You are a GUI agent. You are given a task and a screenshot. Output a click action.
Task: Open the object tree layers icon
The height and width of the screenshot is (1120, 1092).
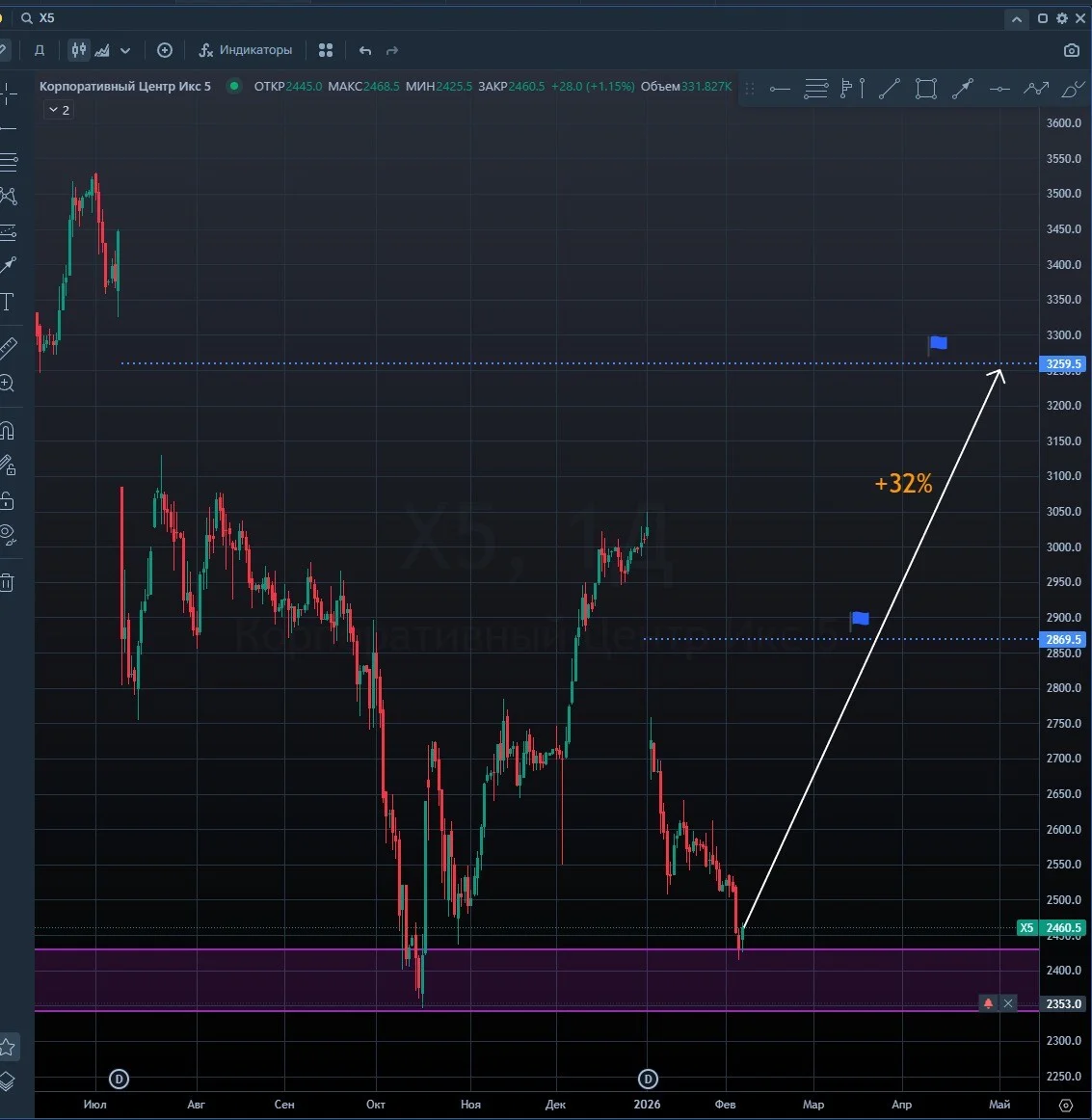click(7, 1081)
